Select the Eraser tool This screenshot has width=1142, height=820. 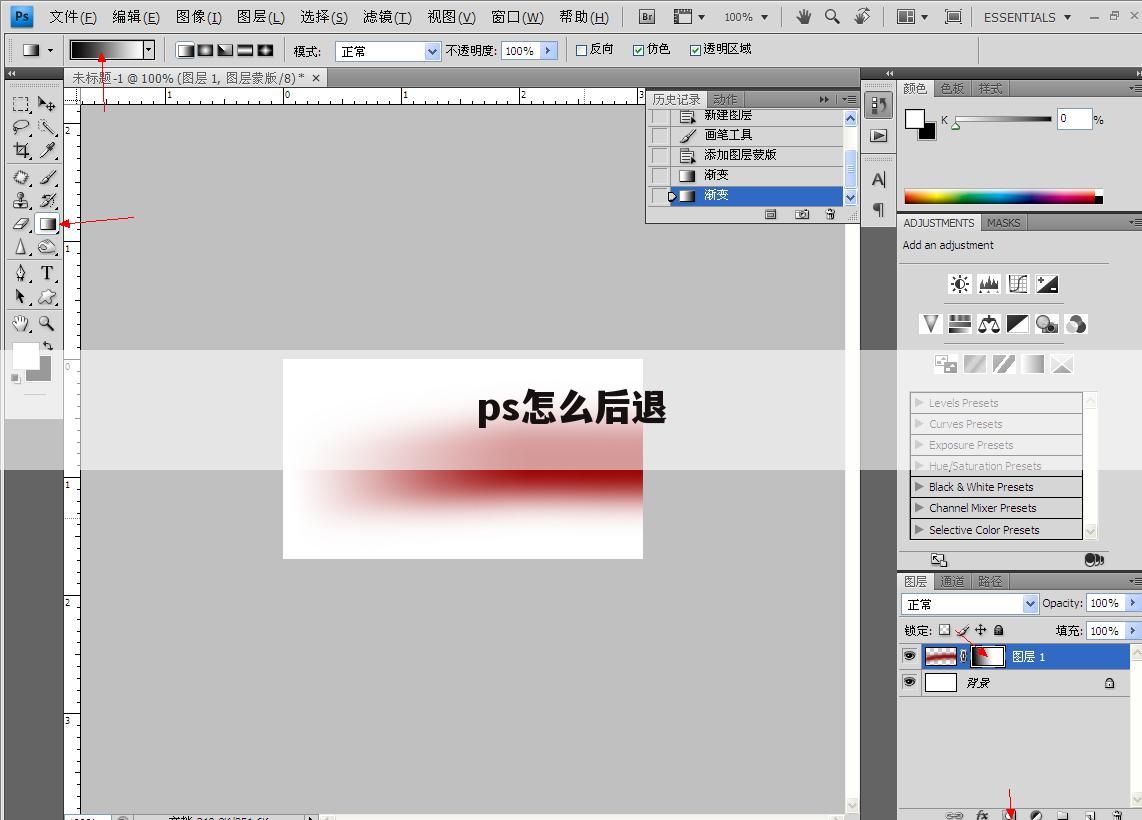point(21,224)
